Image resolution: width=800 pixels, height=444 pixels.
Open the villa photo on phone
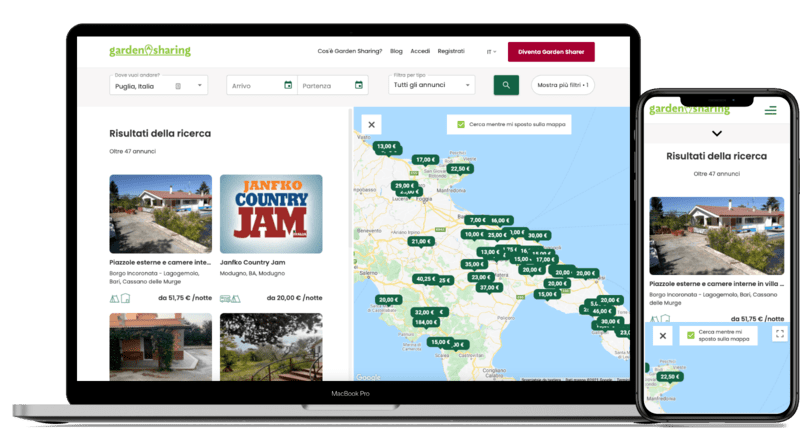[716, 236]
